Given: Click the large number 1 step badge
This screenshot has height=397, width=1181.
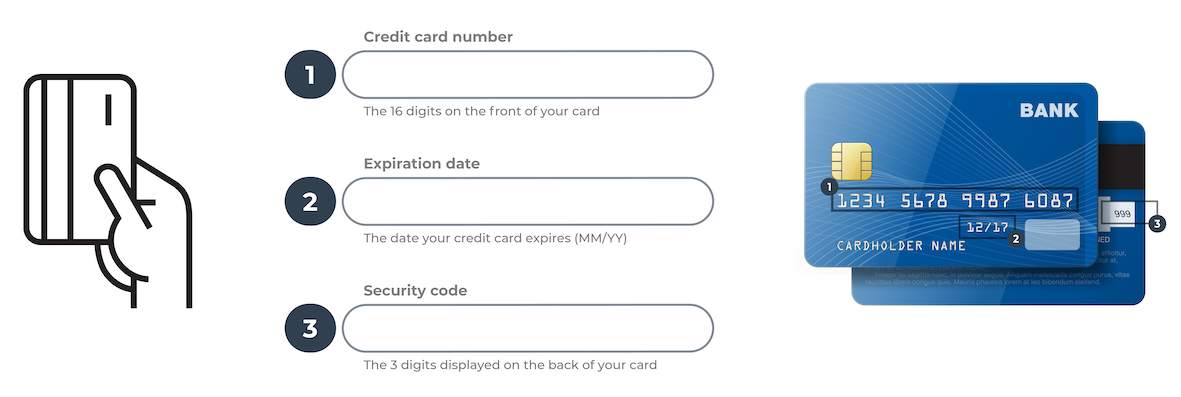Looking at the screenshot, I should pos(310,75).
